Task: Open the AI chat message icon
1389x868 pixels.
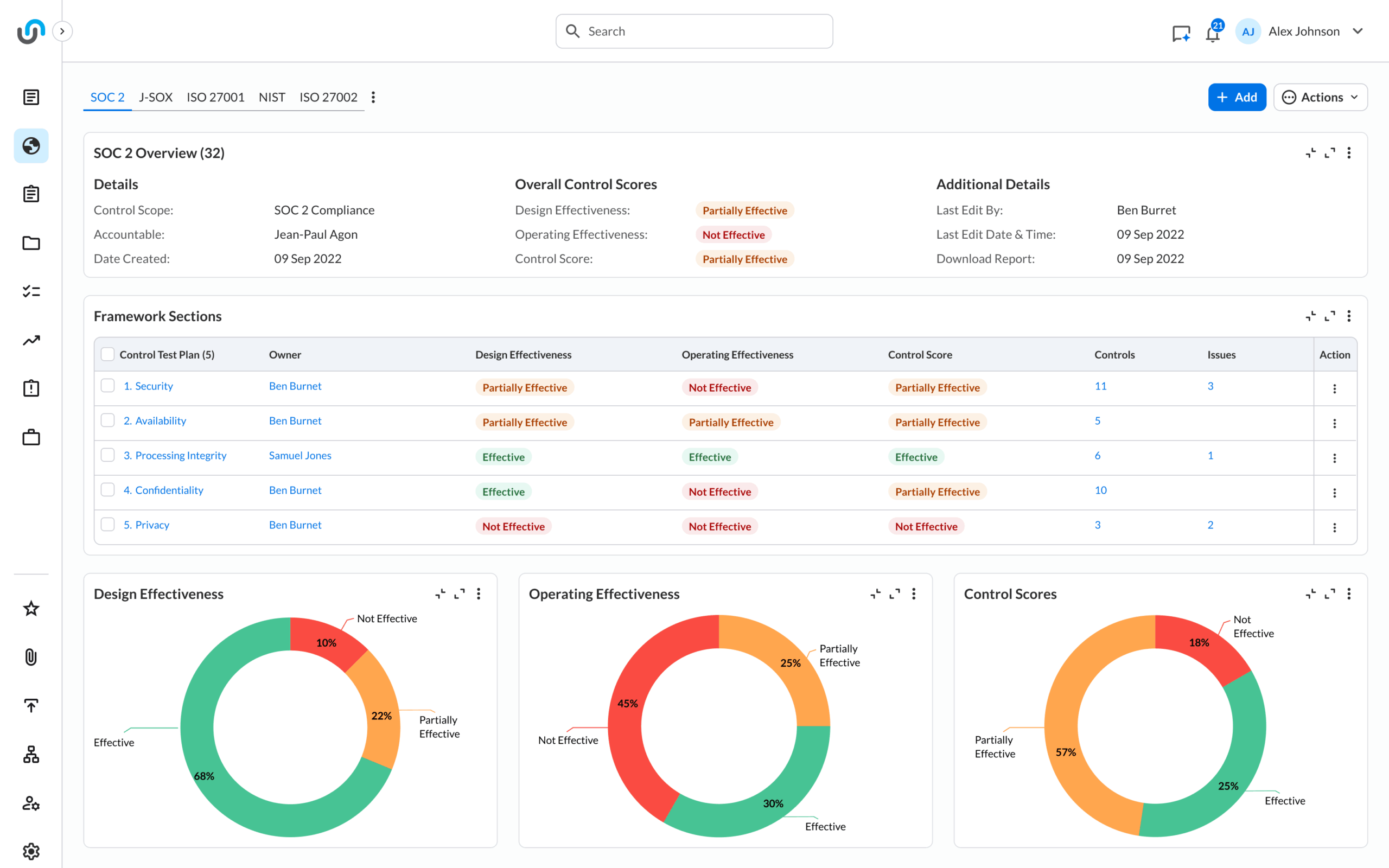Action: [x=1181, y=33]
